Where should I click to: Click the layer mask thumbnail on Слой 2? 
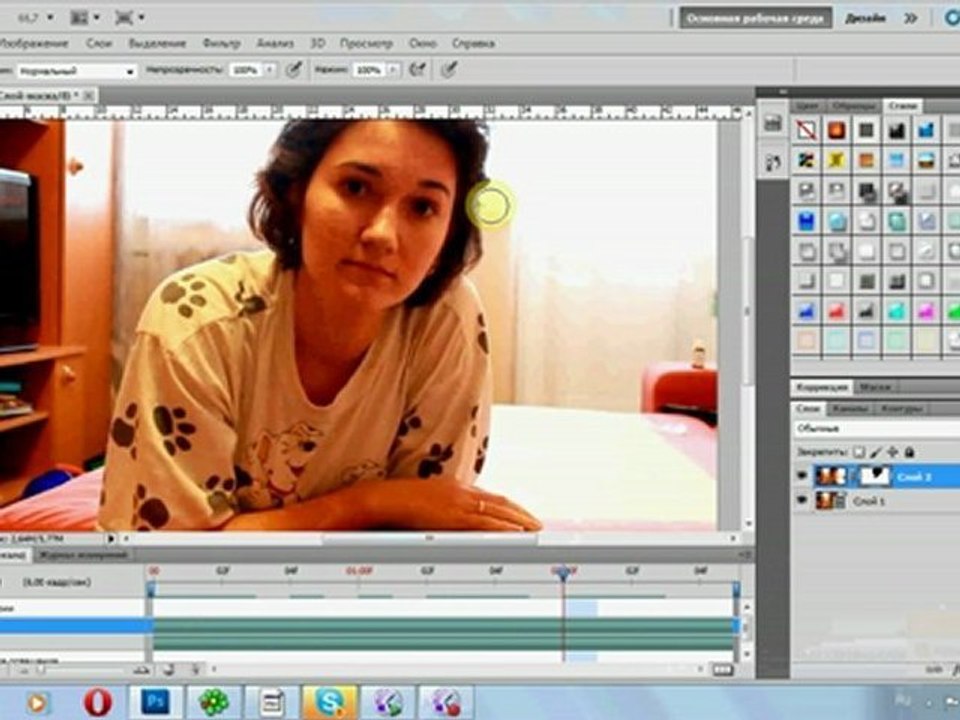(874, 476)
